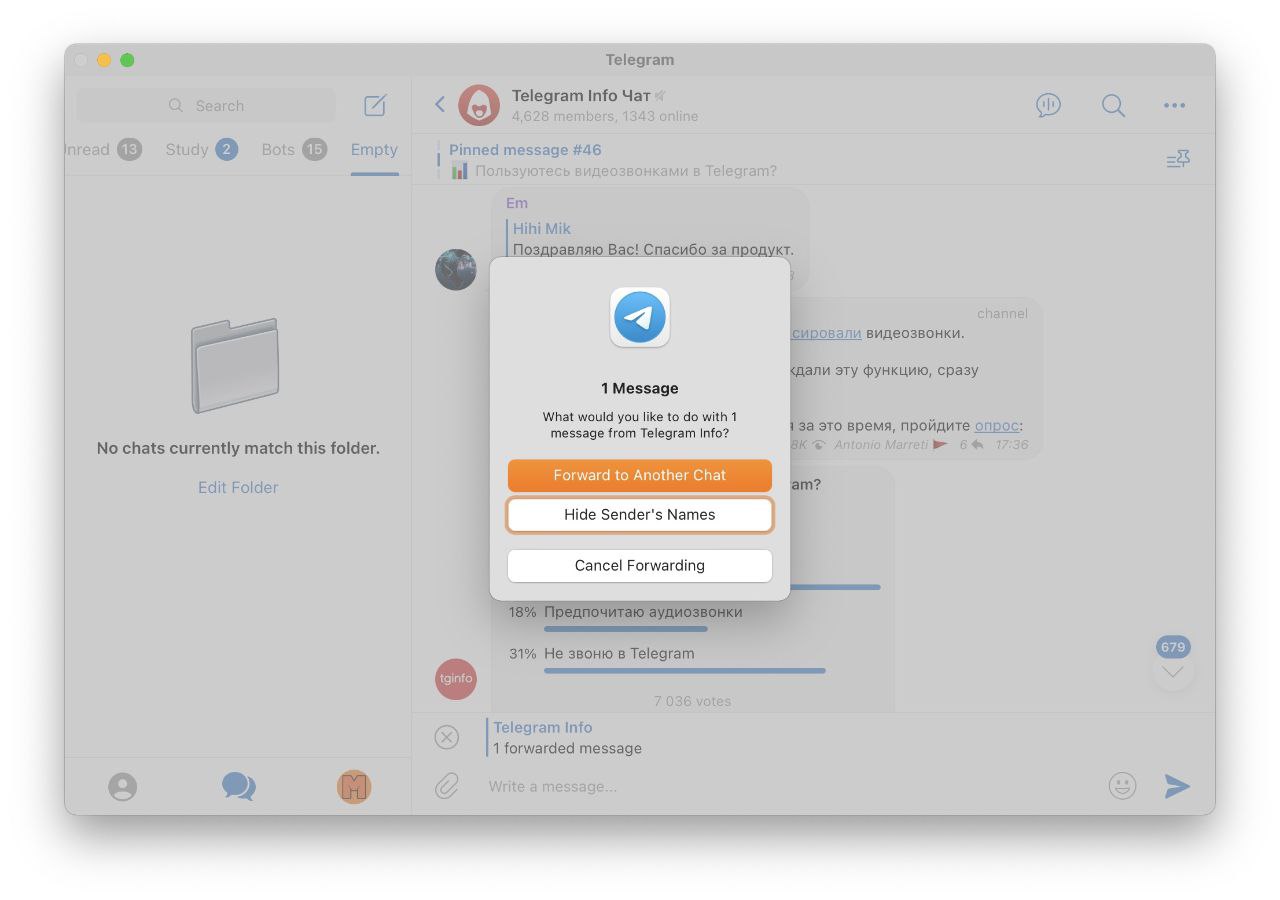Open the three-dots more menu
The height and width of the screenshot is (900, 1280).
(1174, 105)
